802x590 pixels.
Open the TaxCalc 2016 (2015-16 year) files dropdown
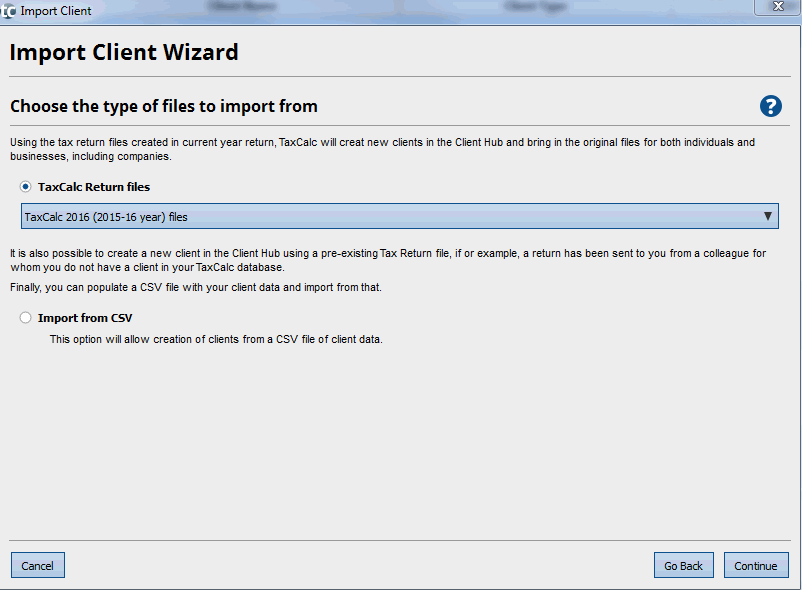(x=390, y=216)
